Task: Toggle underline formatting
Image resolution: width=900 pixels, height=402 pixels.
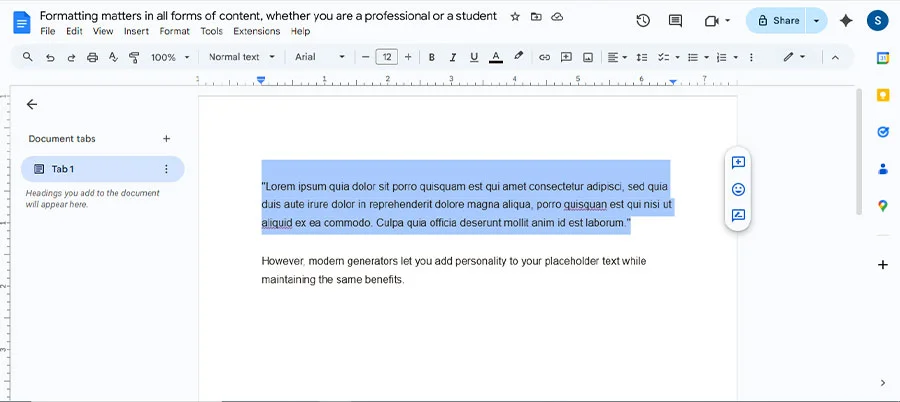Action: [x=474, y=57]
